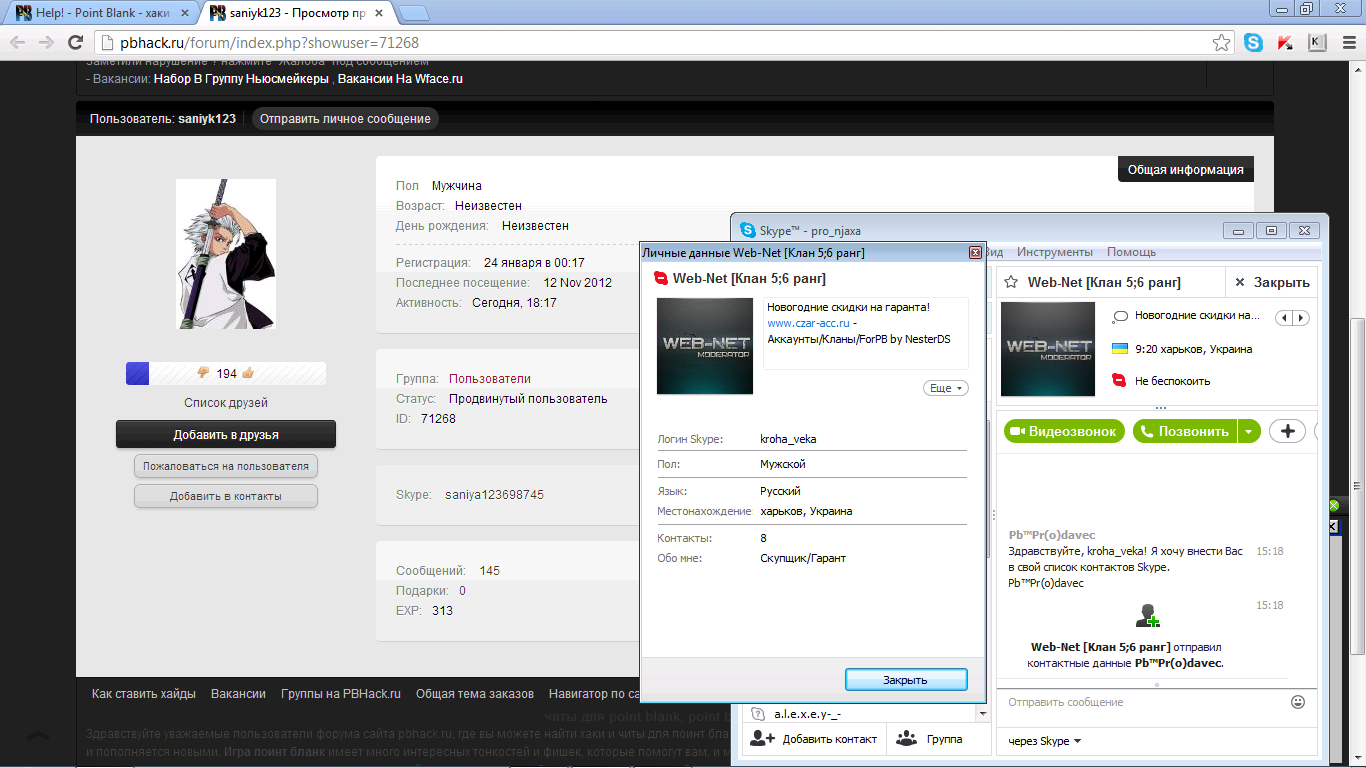This screenshot has width=1366, height=768.
Task: Open emoticon picker in Skype chat
Action: pyautogui.click(x=1298, y=702)
